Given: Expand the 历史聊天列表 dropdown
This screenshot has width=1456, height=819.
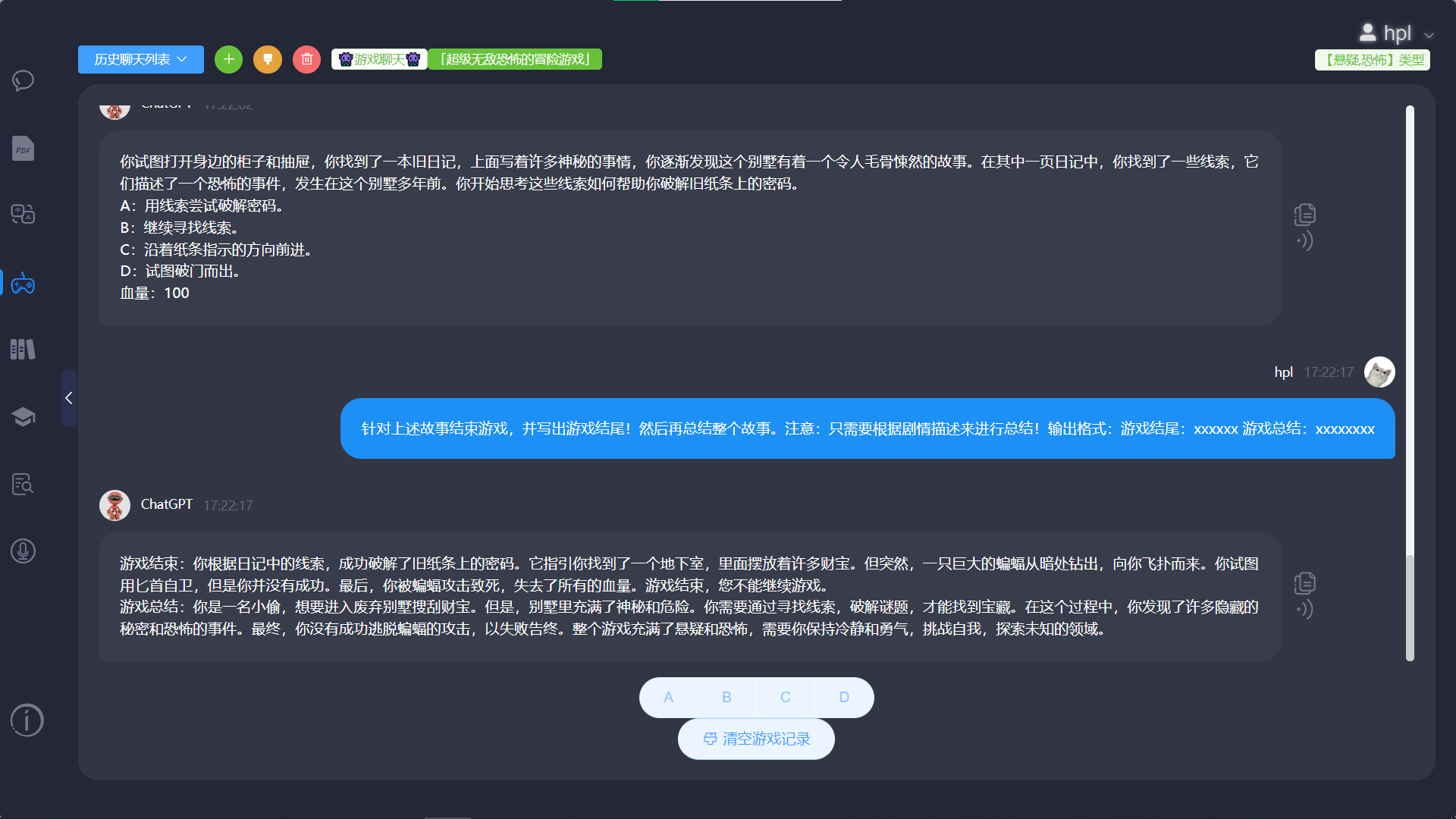Looking at the screenshot, I should [140, 59].
